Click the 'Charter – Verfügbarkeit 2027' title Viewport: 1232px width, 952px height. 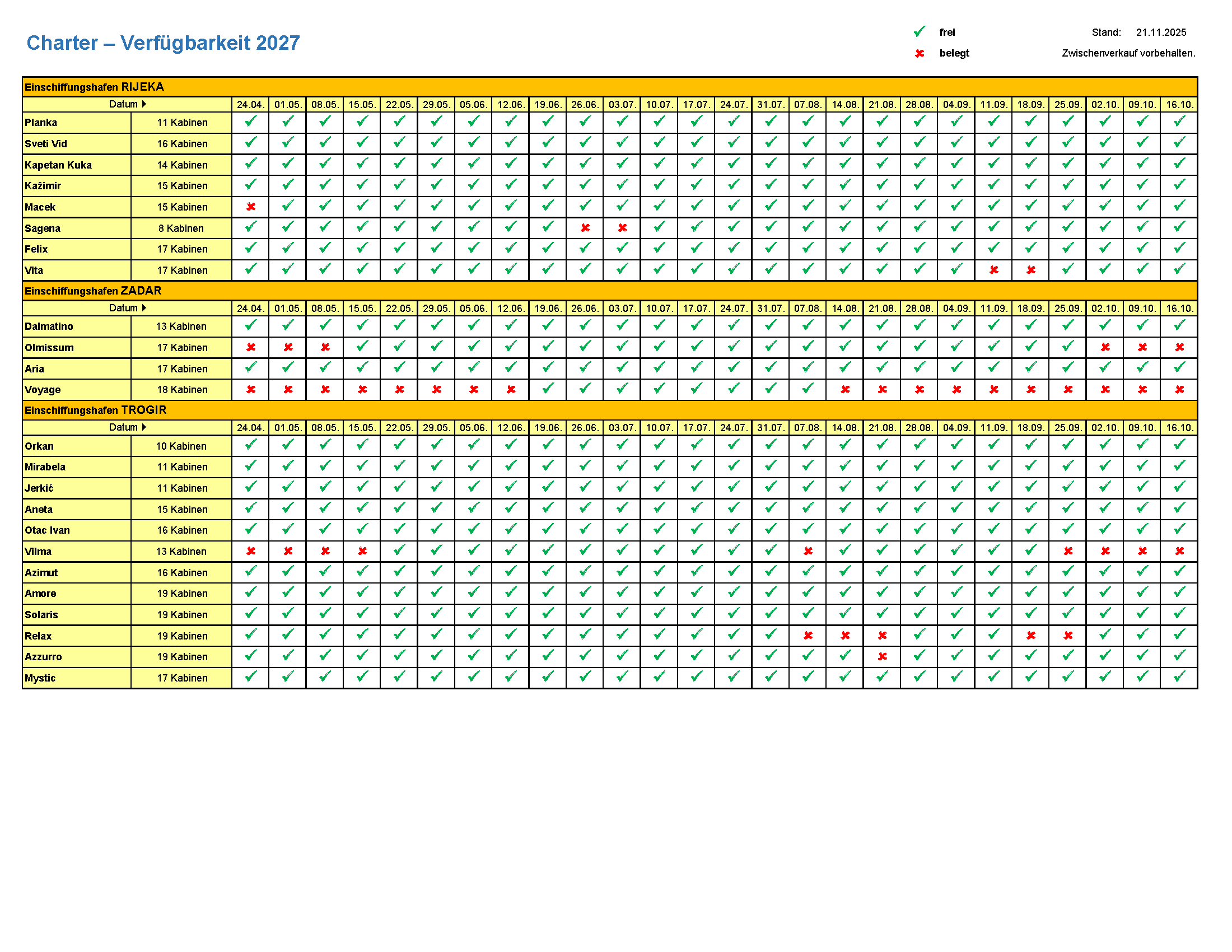coord(163,43)
